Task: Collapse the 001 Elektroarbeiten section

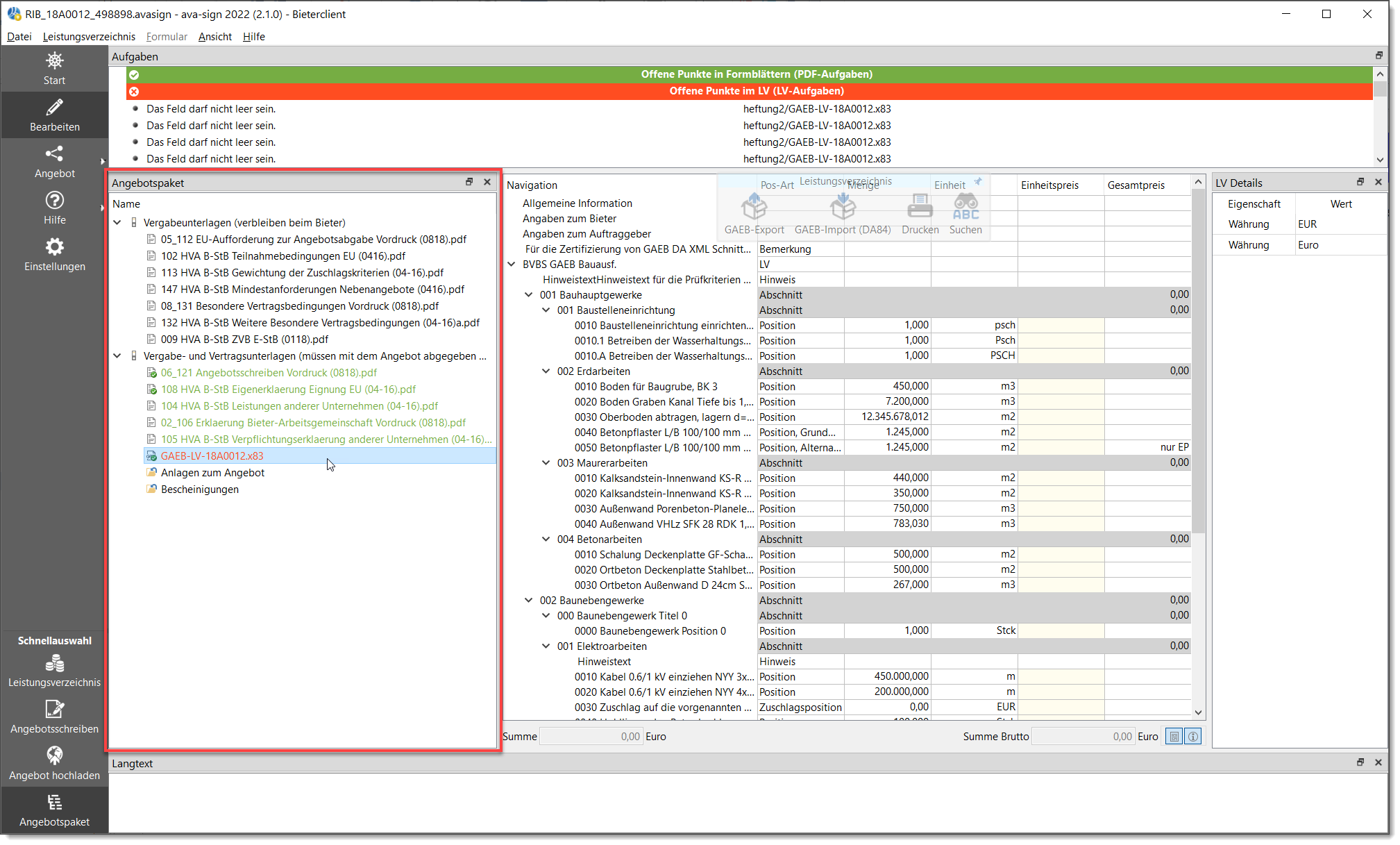Action: (546, 646)
